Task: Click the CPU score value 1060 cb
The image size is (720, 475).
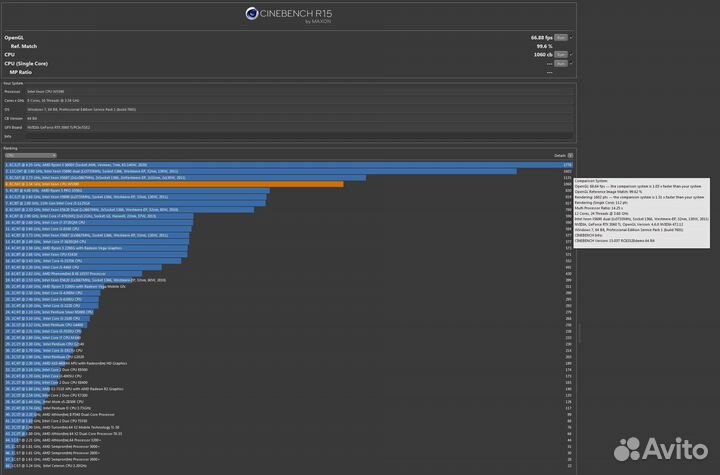Action: tap(543, 55)
